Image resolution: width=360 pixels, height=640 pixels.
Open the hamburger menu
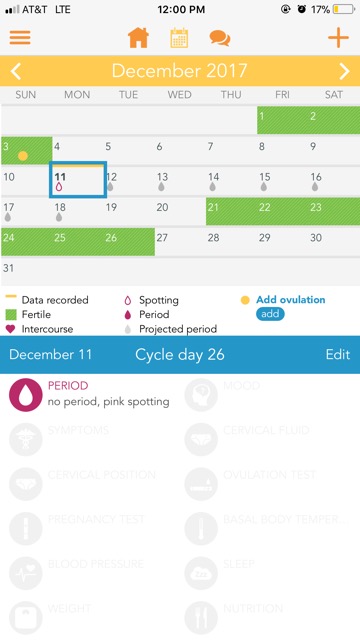pyautogui.click(x=20, y=37)
